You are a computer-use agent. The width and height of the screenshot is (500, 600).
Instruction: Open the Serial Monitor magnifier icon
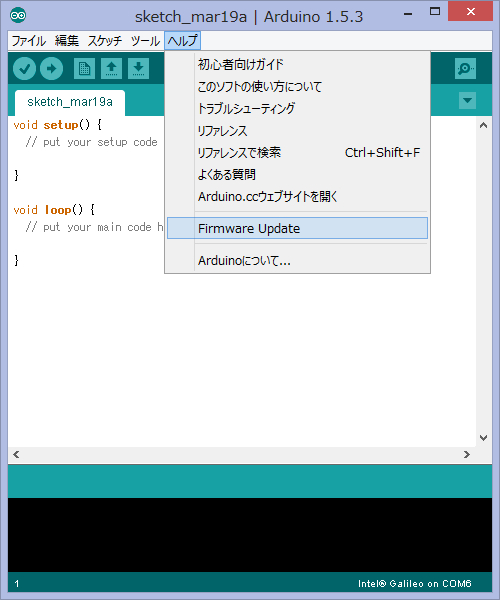tap(465, 69)
